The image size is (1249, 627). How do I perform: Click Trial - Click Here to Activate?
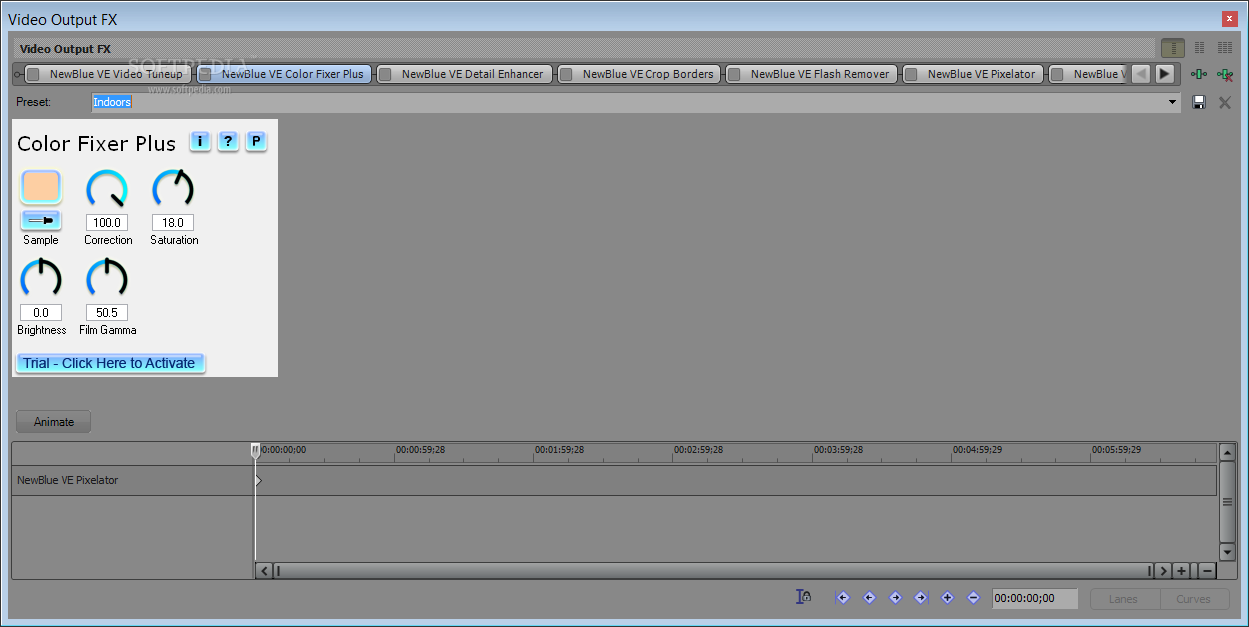pos(110,363)
